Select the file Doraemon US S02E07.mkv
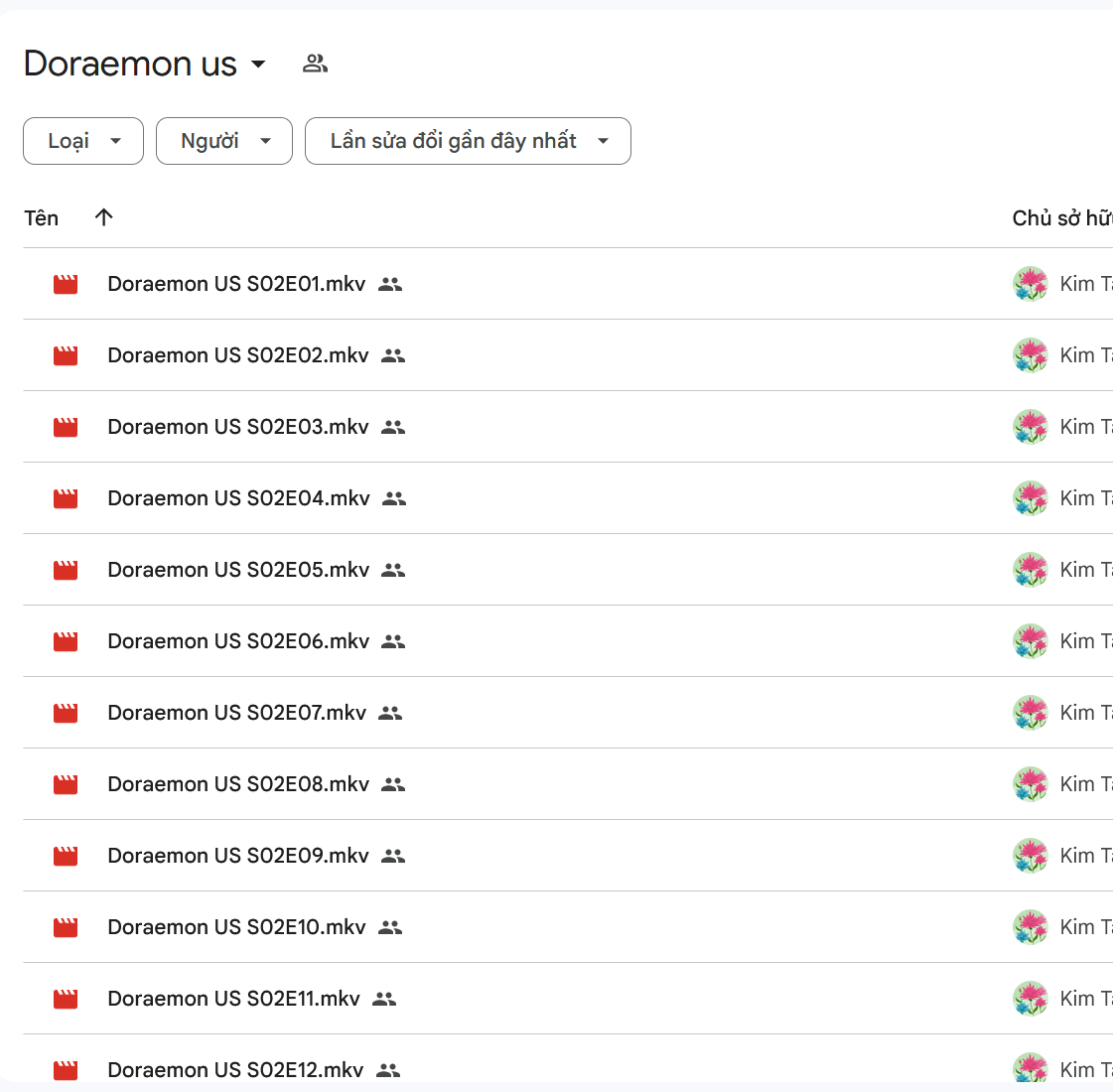 (x=236, y=713)
